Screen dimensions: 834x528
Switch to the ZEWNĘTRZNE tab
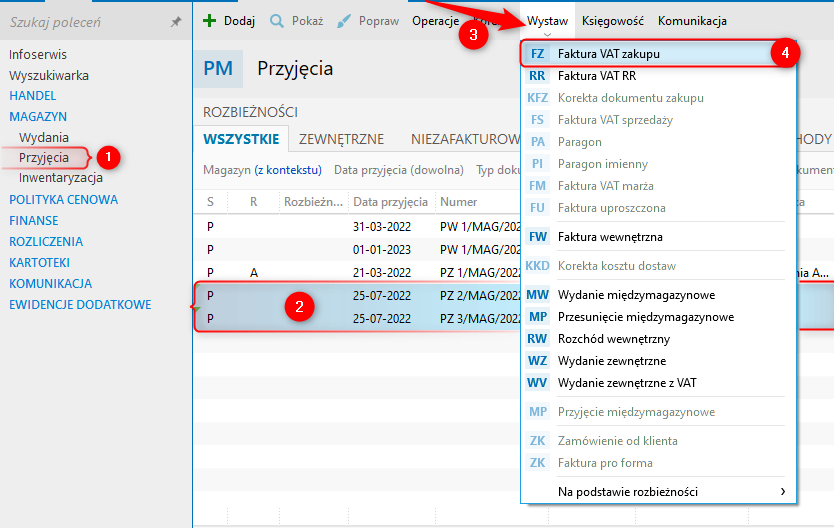[341, 139]
